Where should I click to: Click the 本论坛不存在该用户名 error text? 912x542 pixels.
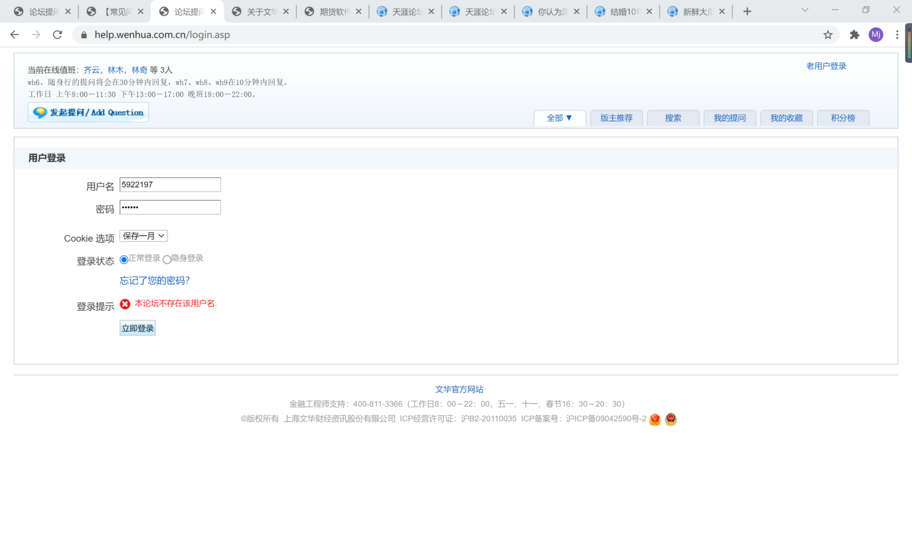tap(176, 304)
